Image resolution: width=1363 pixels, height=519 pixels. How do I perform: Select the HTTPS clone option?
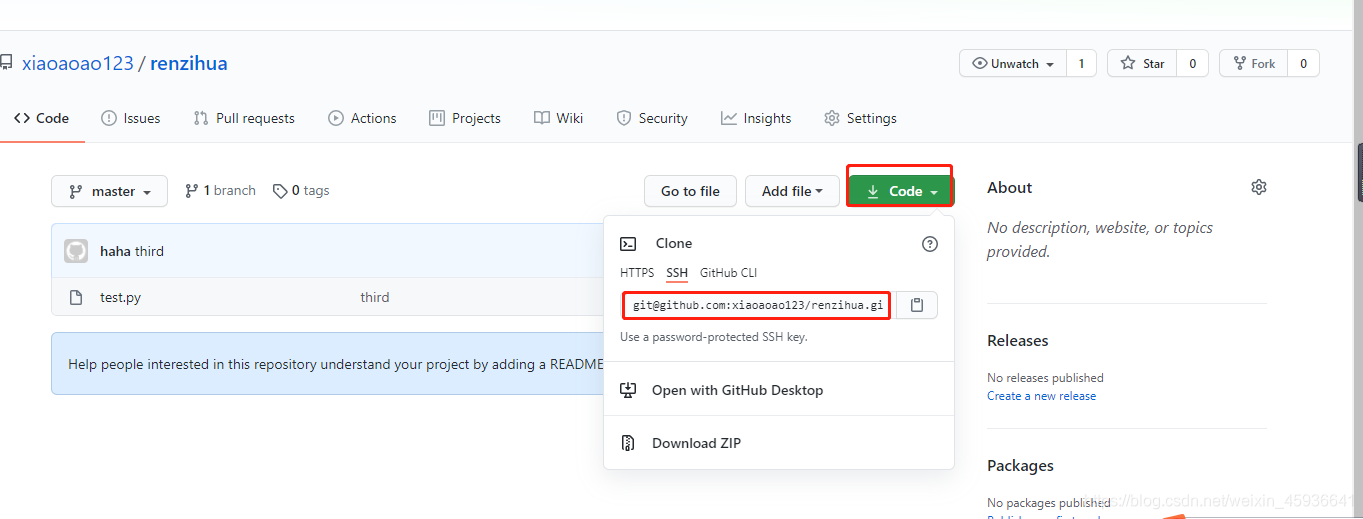[637, 273]
